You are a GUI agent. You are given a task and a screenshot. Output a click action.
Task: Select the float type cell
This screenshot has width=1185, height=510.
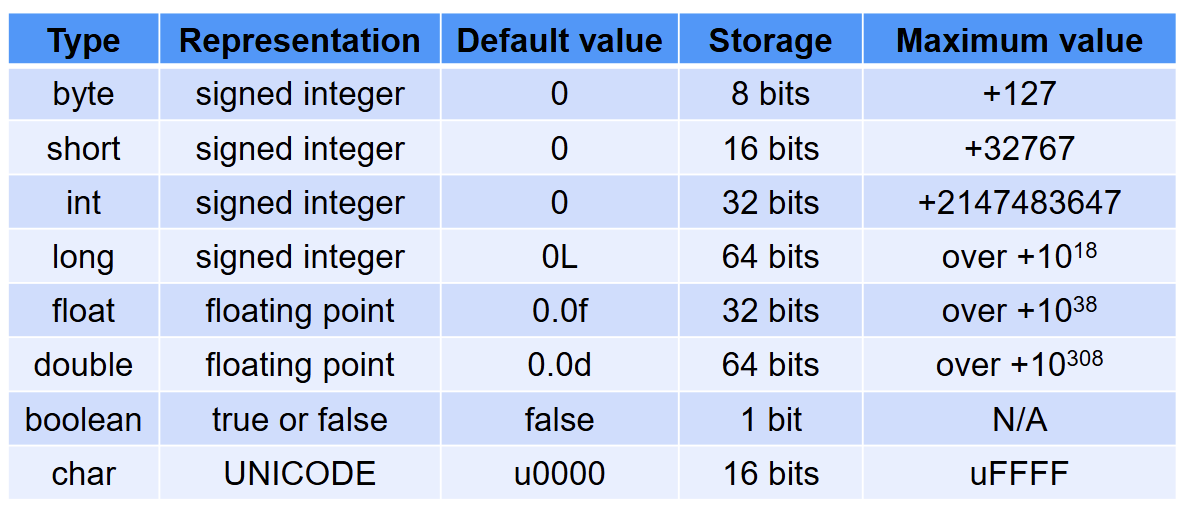click(x=83, y=311)
